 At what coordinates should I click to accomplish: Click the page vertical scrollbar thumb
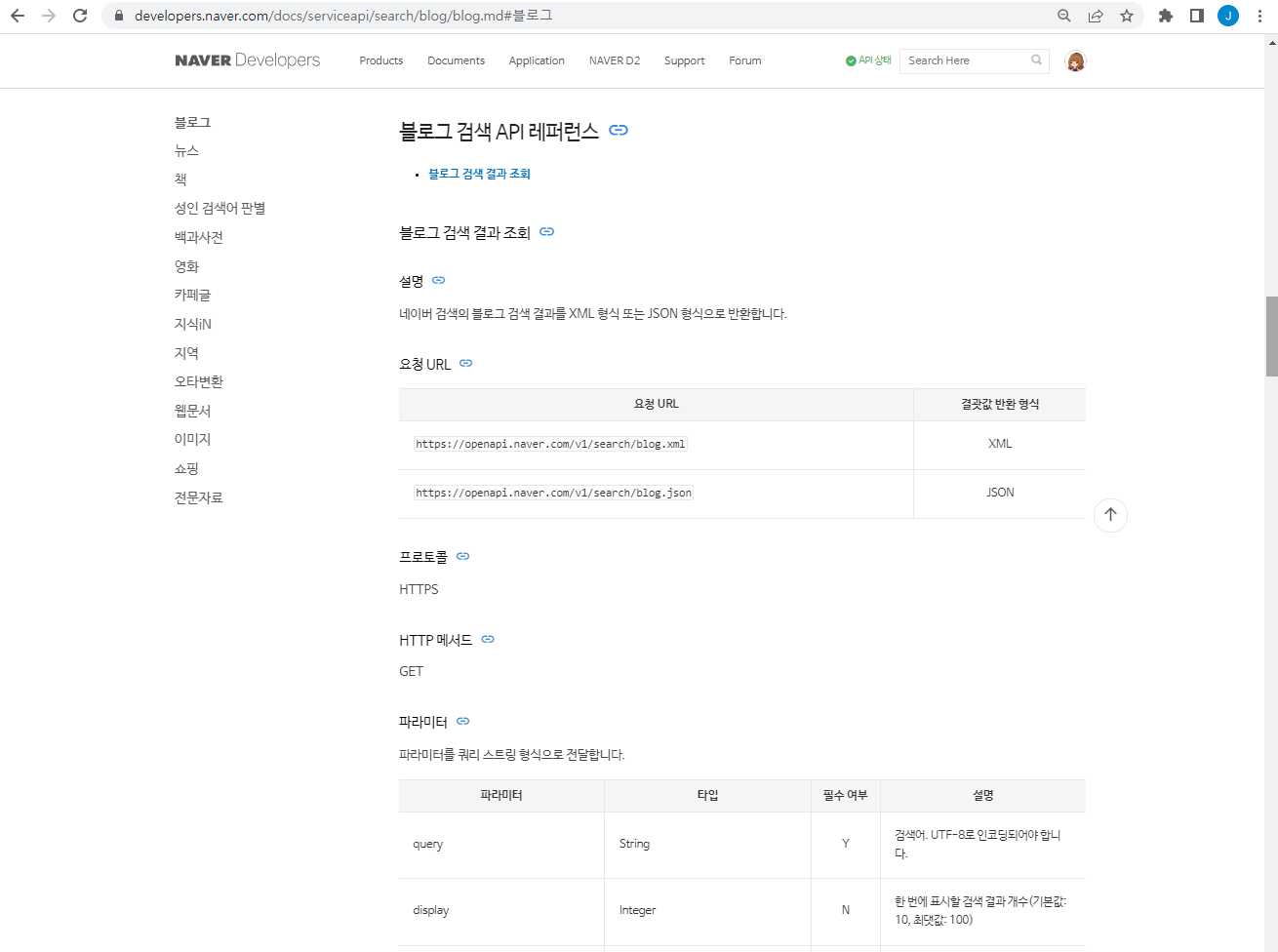(x=1271, y=336)
